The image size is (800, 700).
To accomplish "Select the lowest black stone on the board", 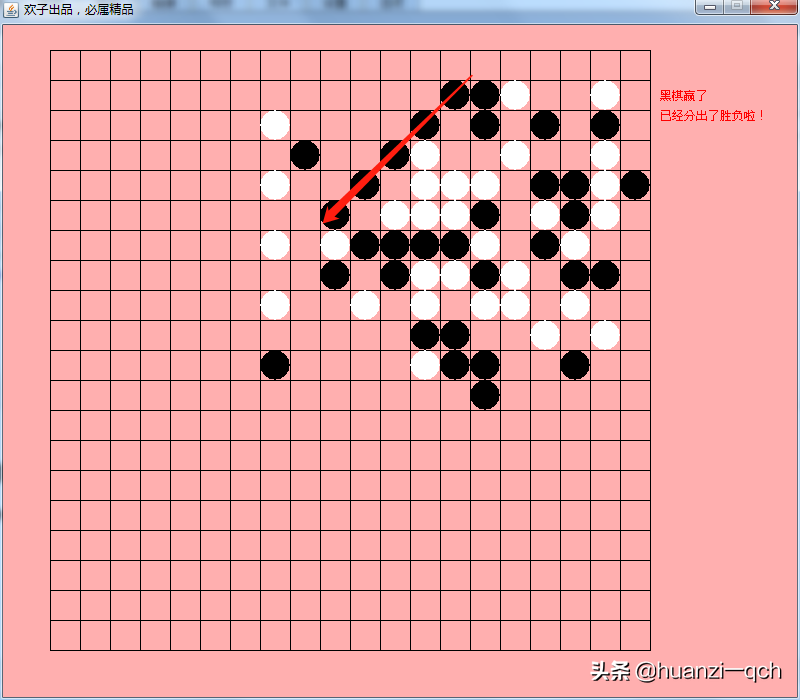I will point(485,395).
